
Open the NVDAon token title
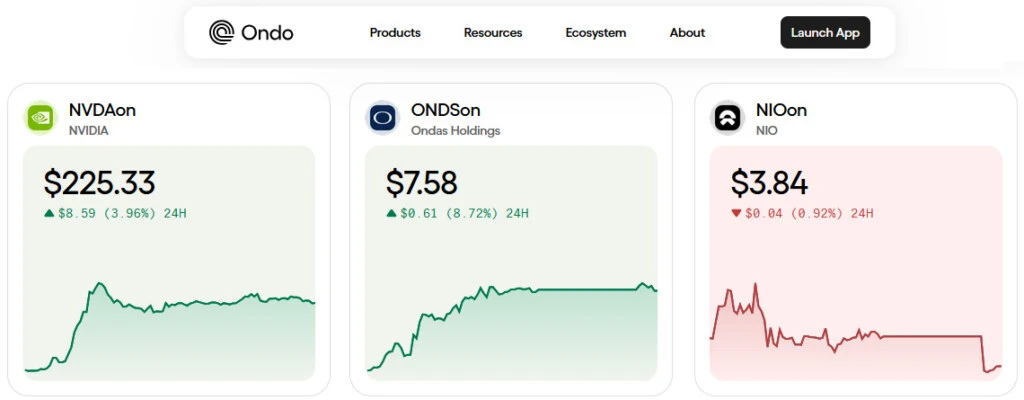tap(103, 110)
